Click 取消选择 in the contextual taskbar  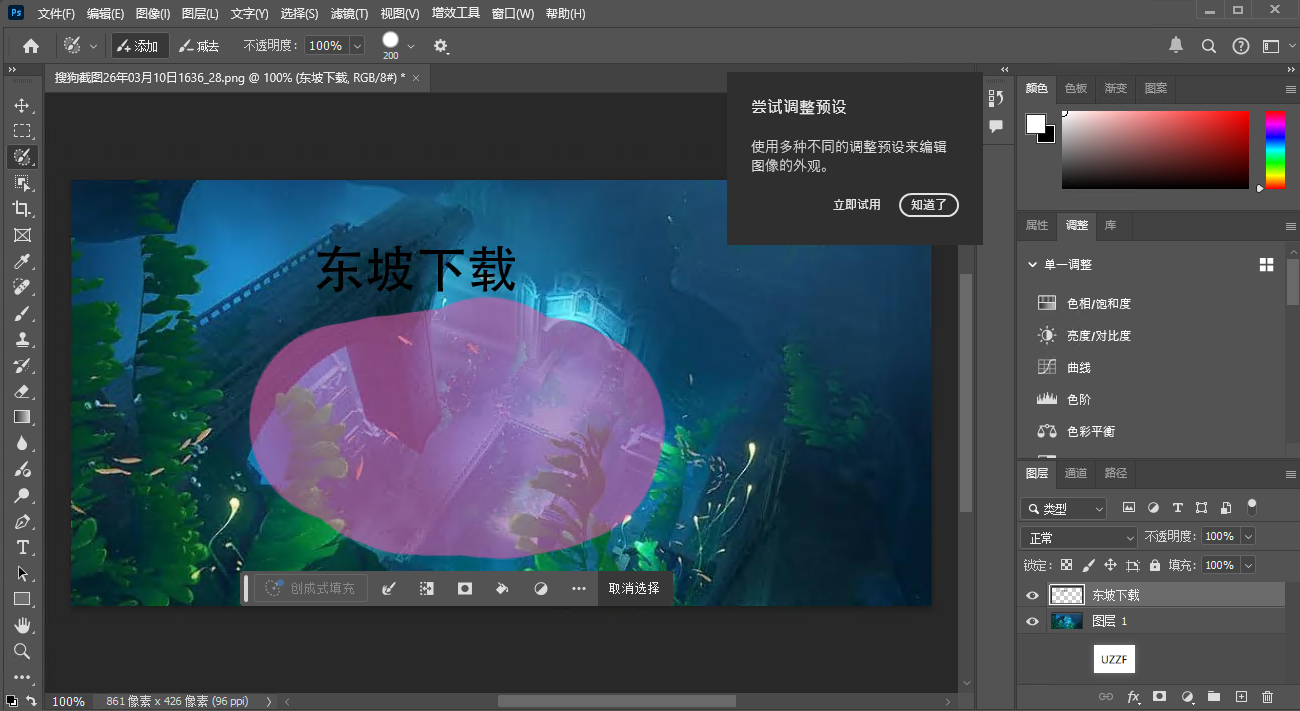[634, 588]
